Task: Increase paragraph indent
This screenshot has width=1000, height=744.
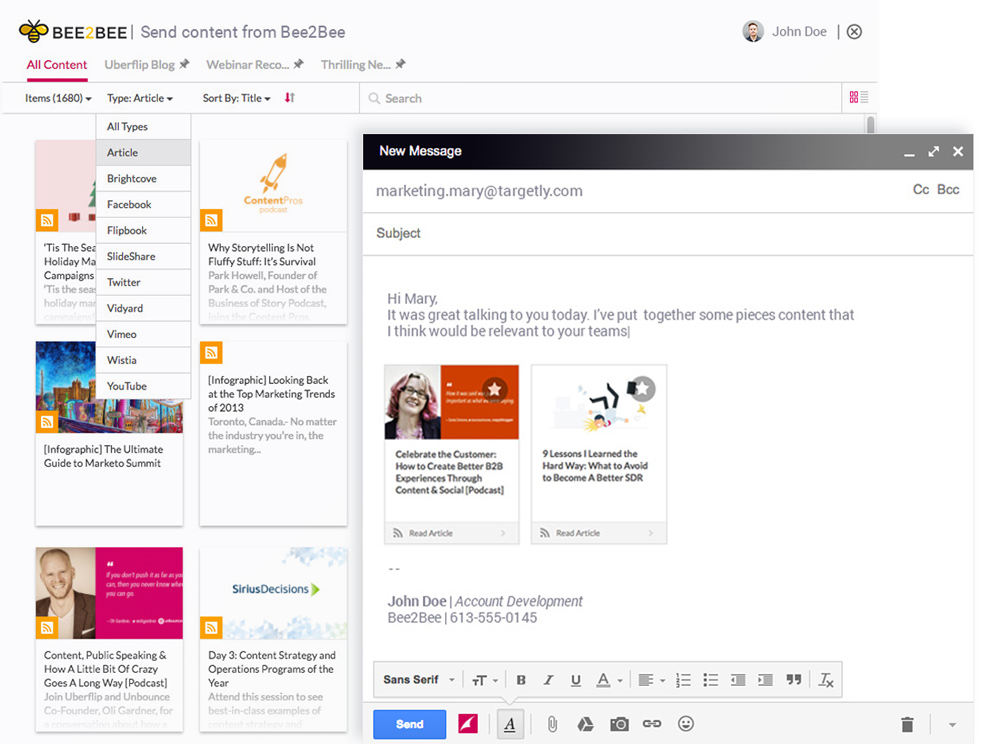Action: click(765, 680)
